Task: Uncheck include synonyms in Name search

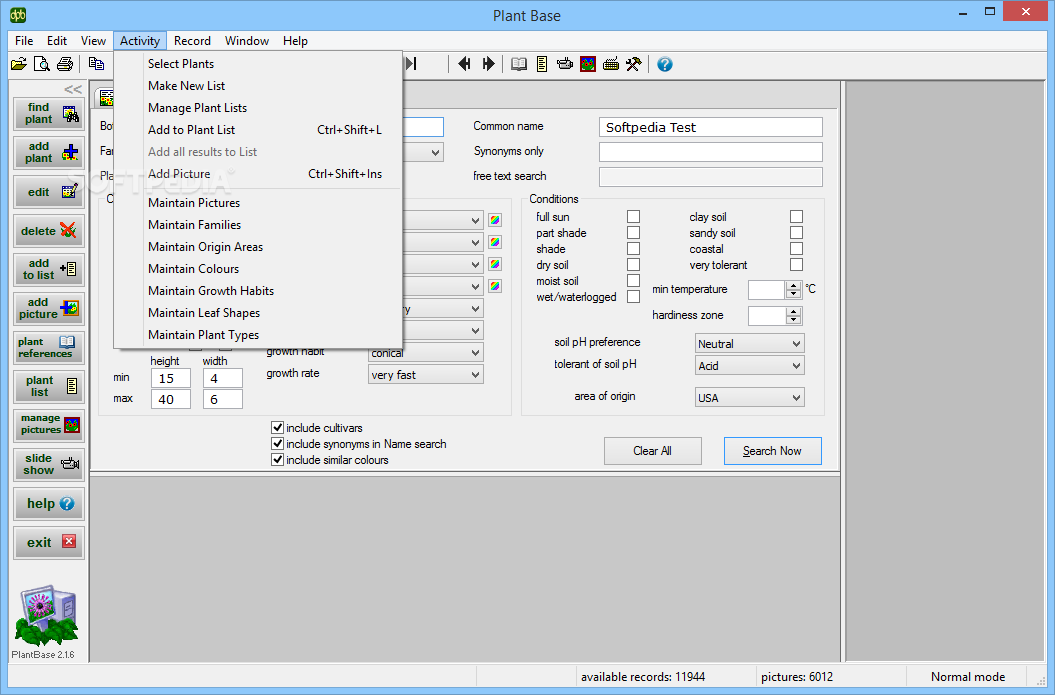Action: pos(277,444)
